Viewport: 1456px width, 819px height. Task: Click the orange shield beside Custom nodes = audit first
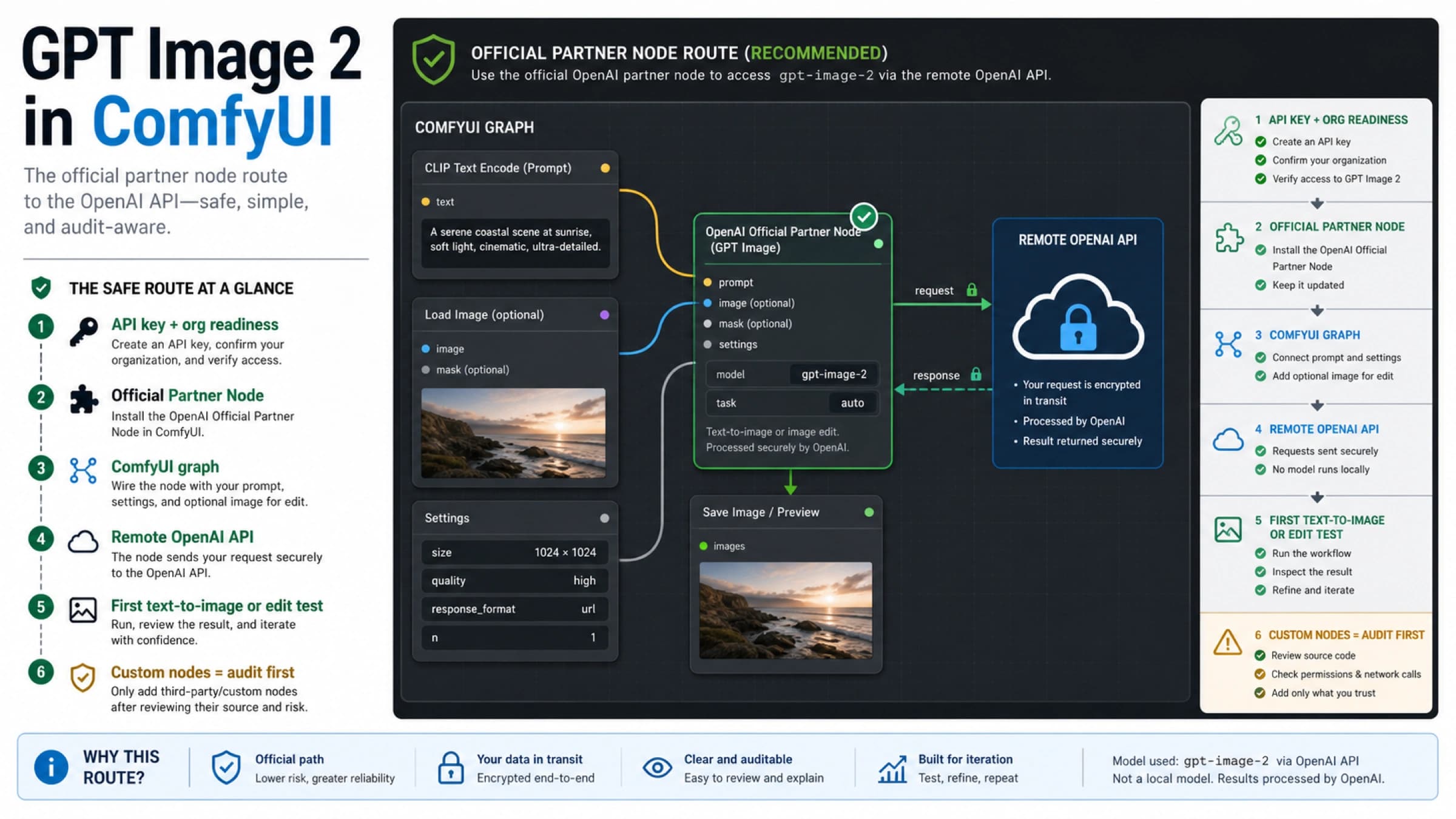tap(83, 677)
